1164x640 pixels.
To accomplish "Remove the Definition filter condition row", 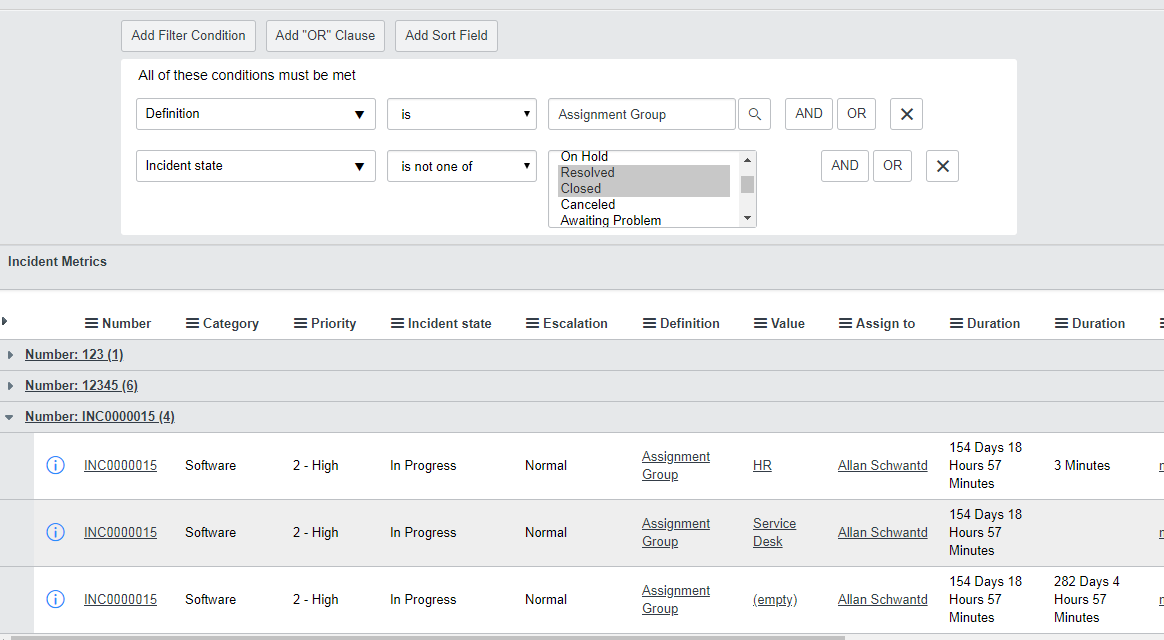I will tap(906, 114).
